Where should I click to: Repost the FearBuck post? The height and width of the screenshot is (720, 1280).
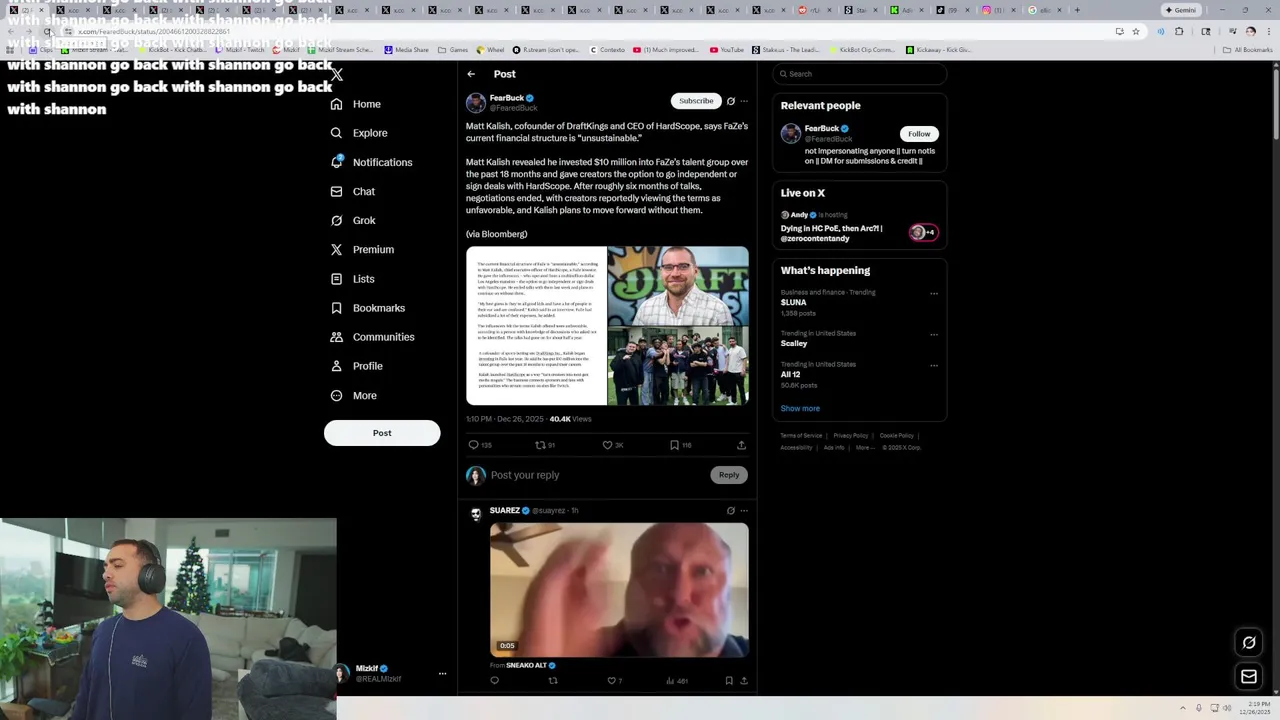[x=545, y=445]
